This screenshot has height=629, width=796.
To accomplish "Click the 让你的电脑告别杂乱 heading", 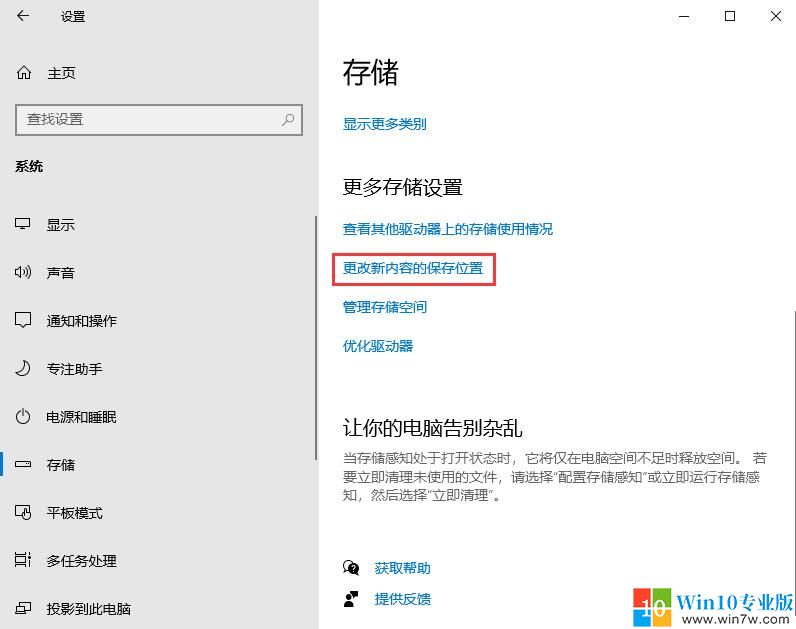I will click(432, 428).
